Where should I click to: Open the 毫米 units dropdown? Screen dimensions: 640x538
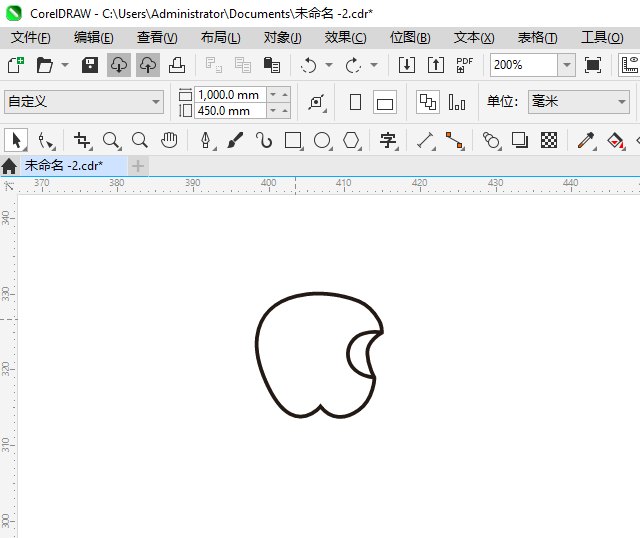[x=578, y=102]
